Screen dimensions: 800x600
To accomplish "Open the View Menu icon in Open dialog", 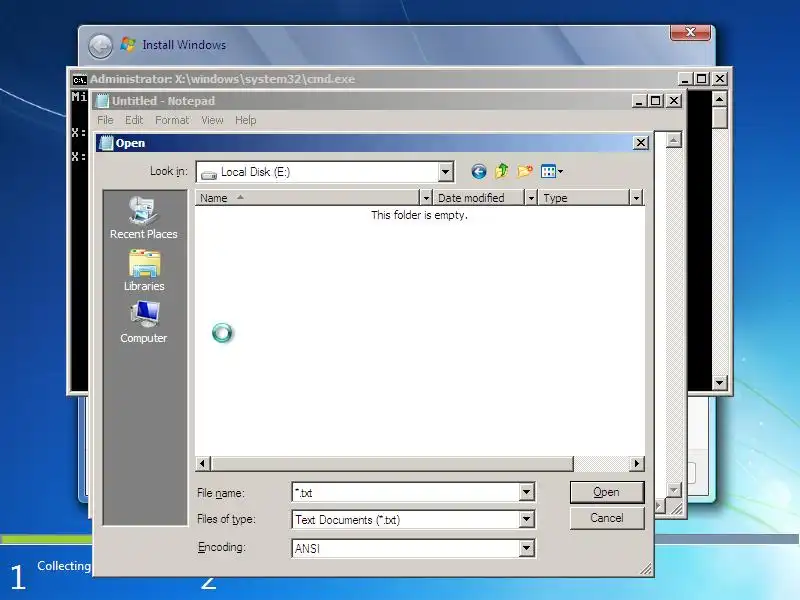I will (x=552, y=171).
